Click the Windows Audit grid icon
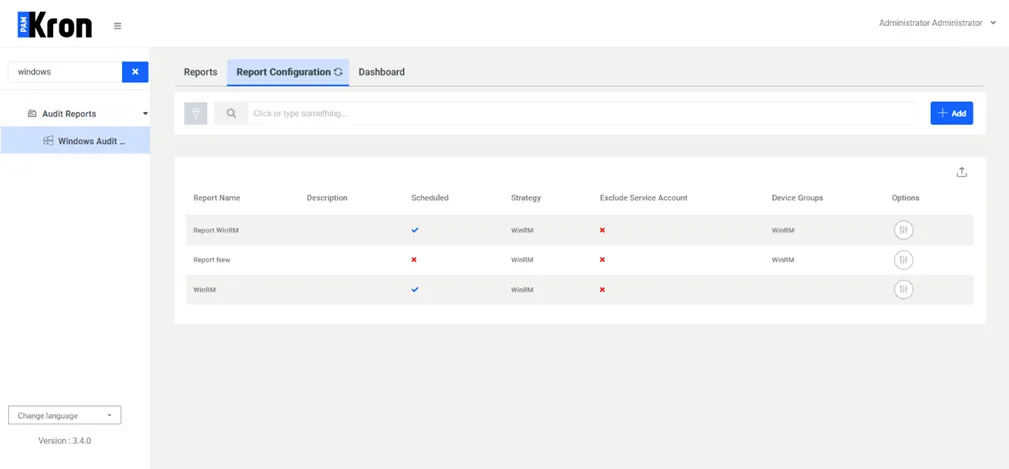 (48, 141)
